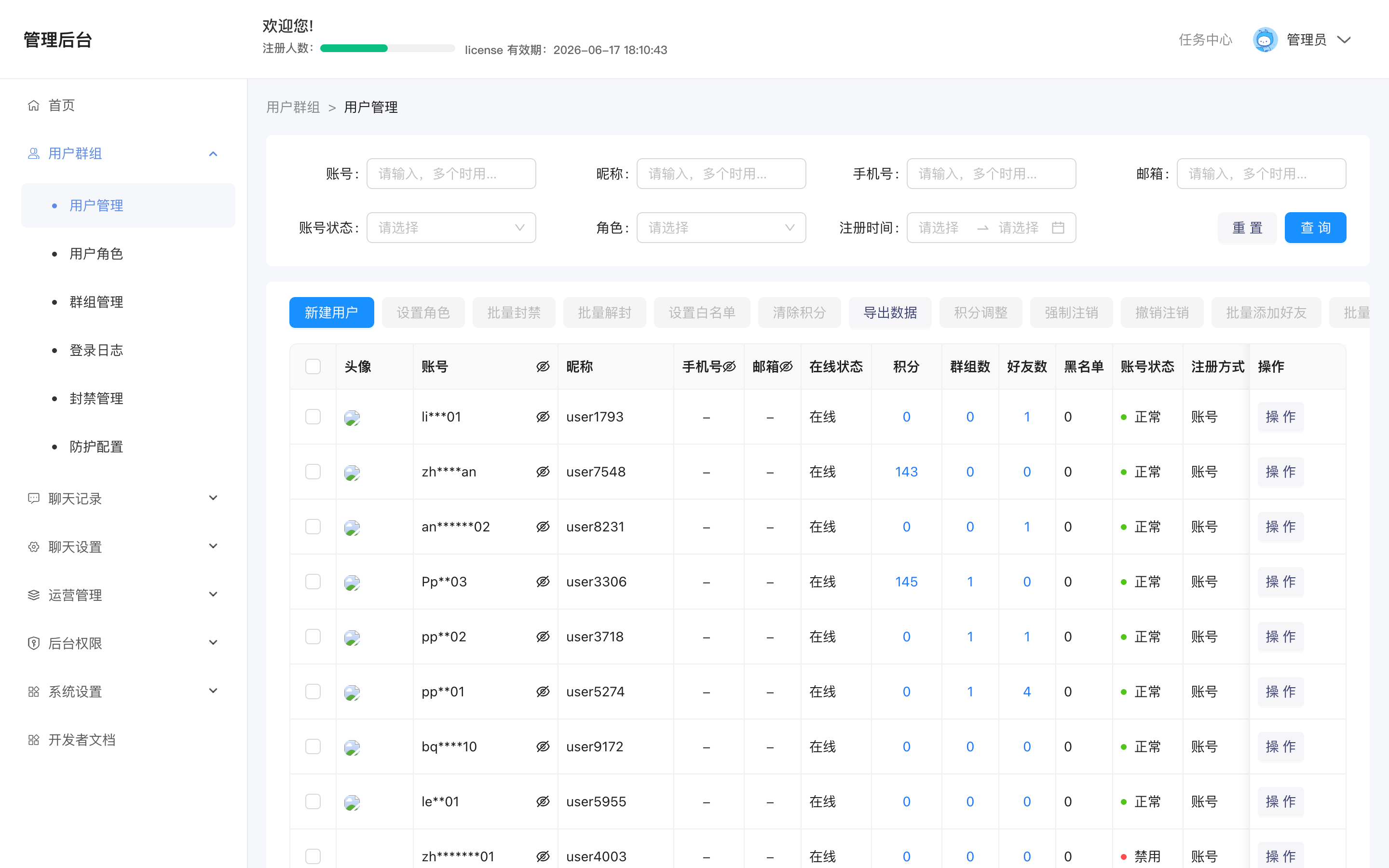1389x868 pixels.
Task: Click the 重置 reset button
Action: (1247, 228)
